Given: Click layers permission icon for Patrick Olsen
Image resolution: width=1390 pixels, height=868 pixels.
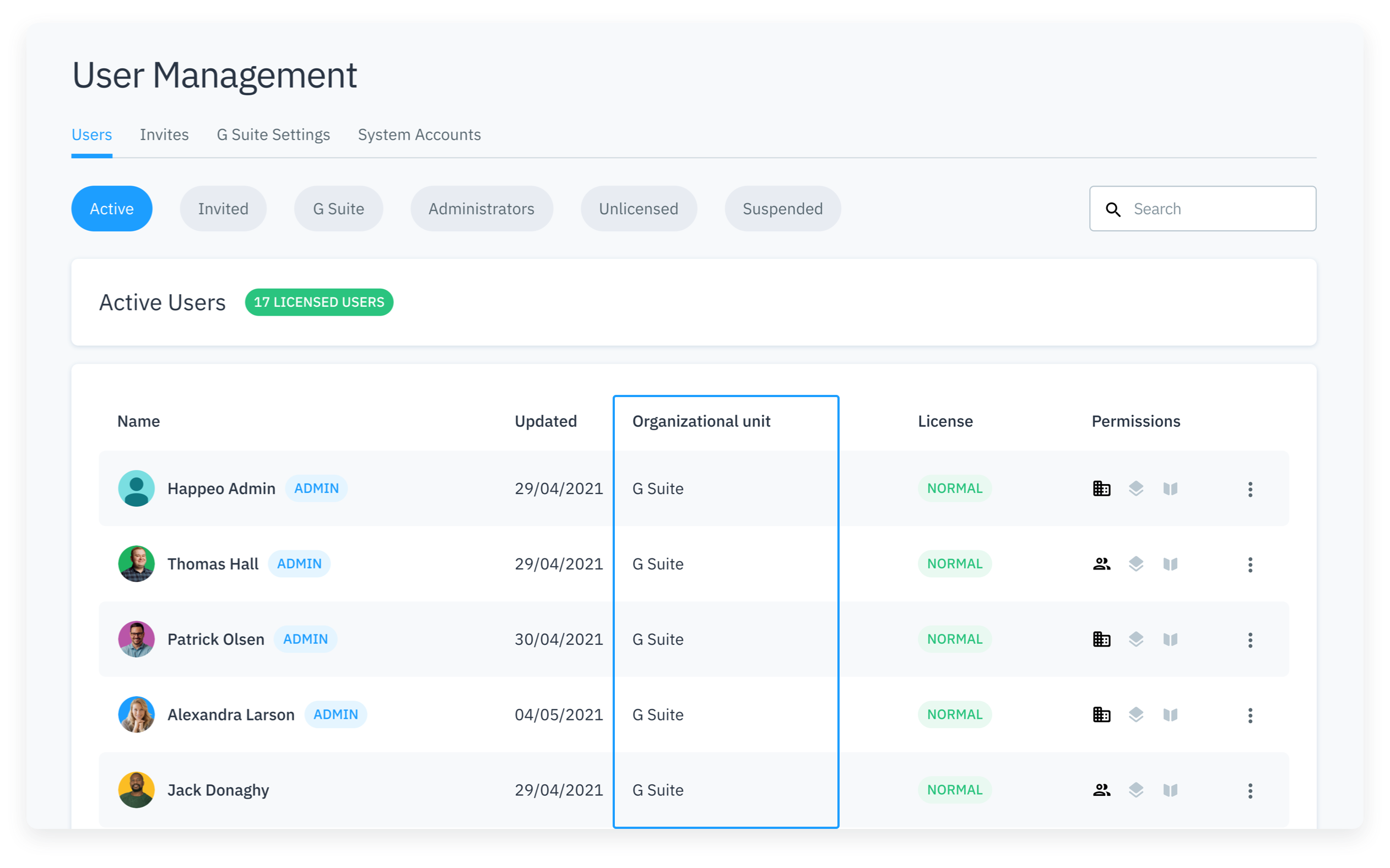Looking at the screenshot, I should click(1135, 639).
